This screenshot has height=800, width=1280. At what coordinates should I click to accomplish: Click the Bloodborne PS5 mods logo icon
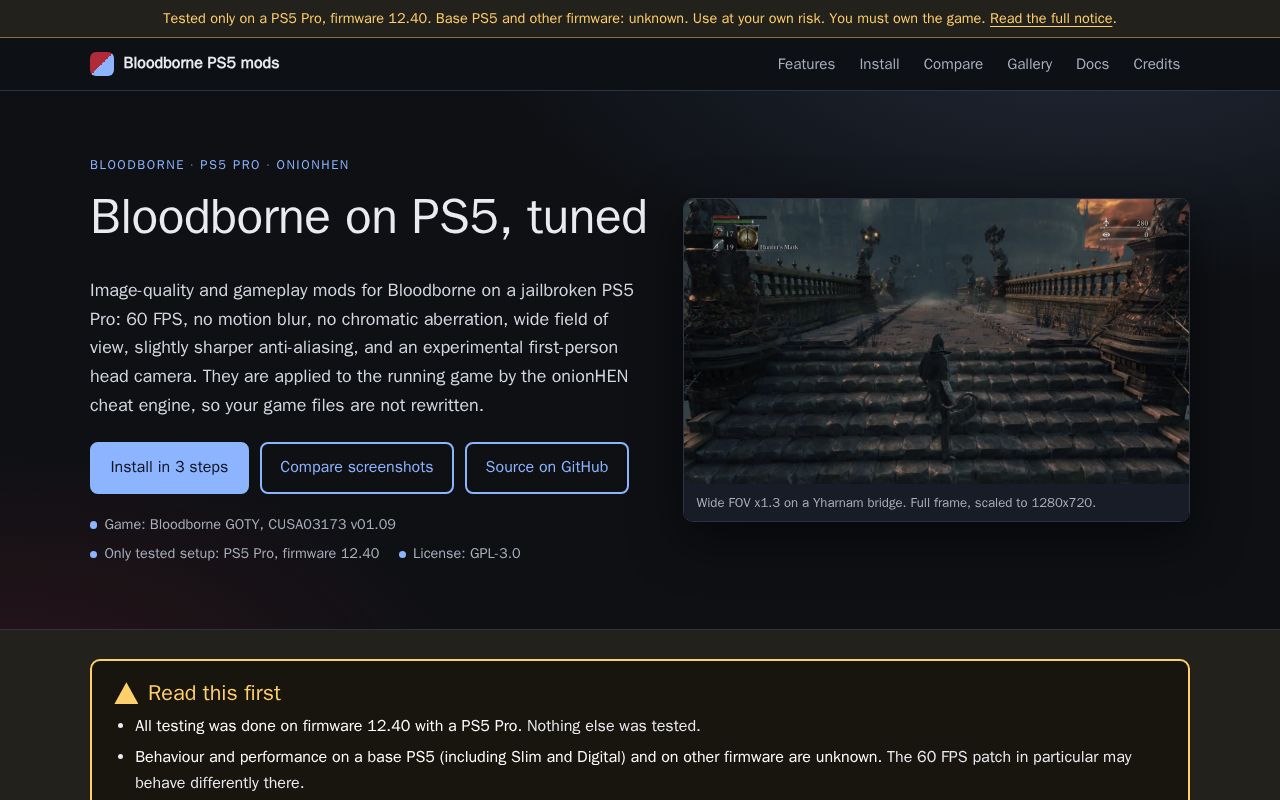coord(102,64)
